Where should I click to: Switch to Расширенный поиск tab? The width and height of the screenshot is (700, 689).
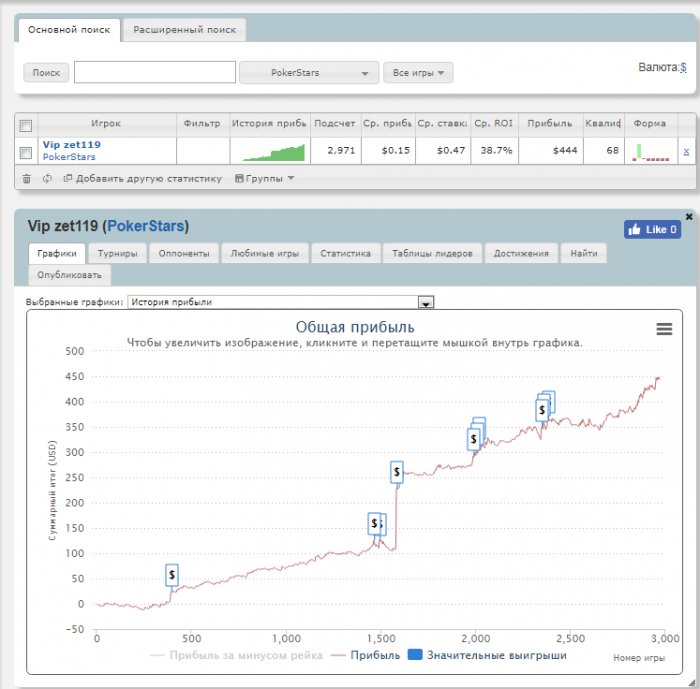click(184, 30)
